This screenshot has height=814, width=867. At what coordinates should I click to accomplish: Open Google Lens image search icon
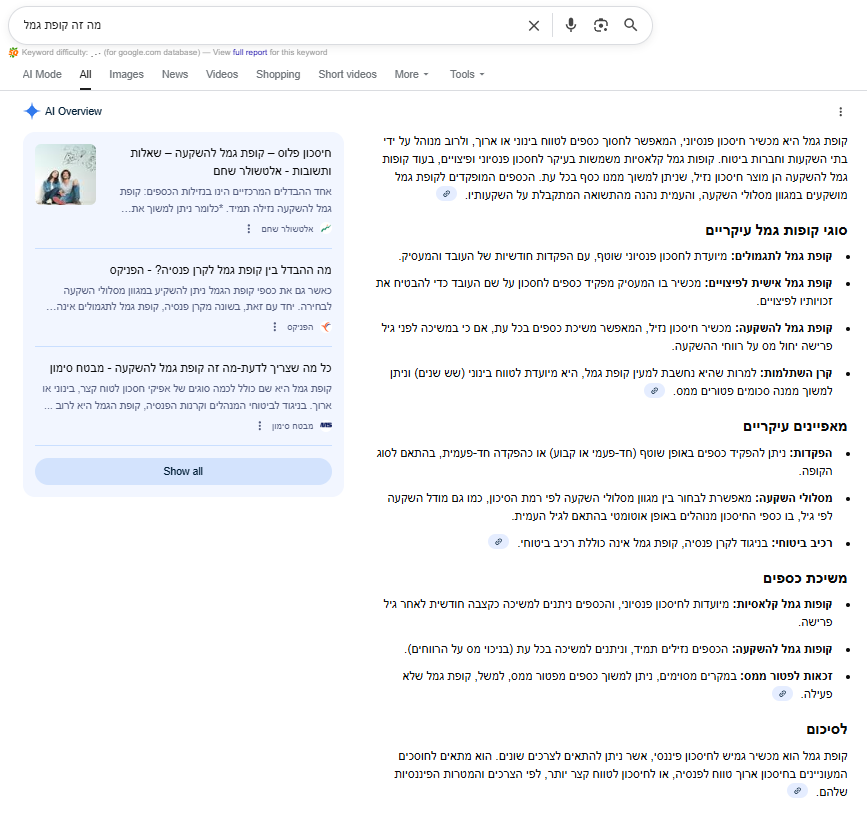[x=600, y=25]
